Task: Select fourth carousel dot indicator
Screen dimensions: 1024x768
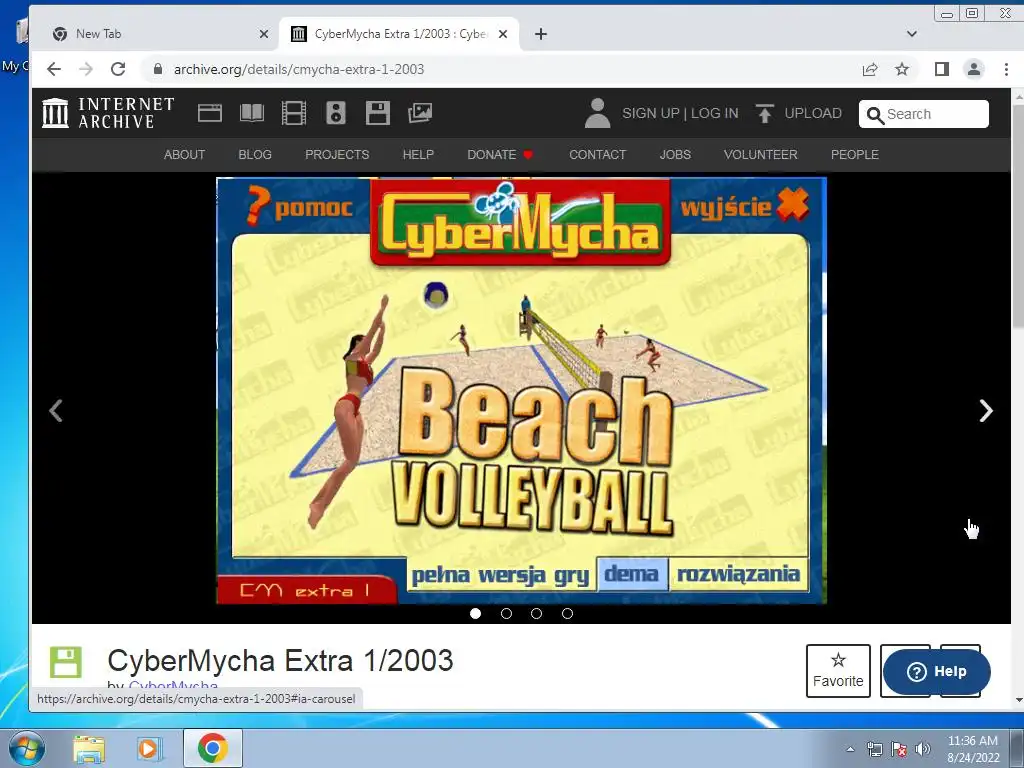Action: coord(568,613)
